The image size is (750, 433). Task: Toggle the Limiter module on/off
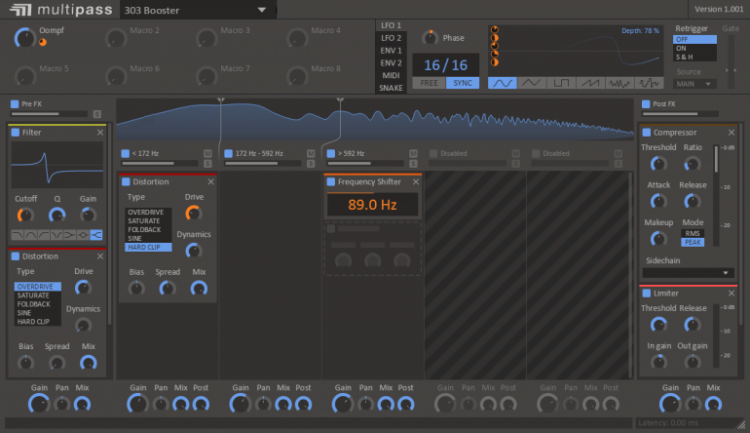pyautogui.click(x=647, y=293)
